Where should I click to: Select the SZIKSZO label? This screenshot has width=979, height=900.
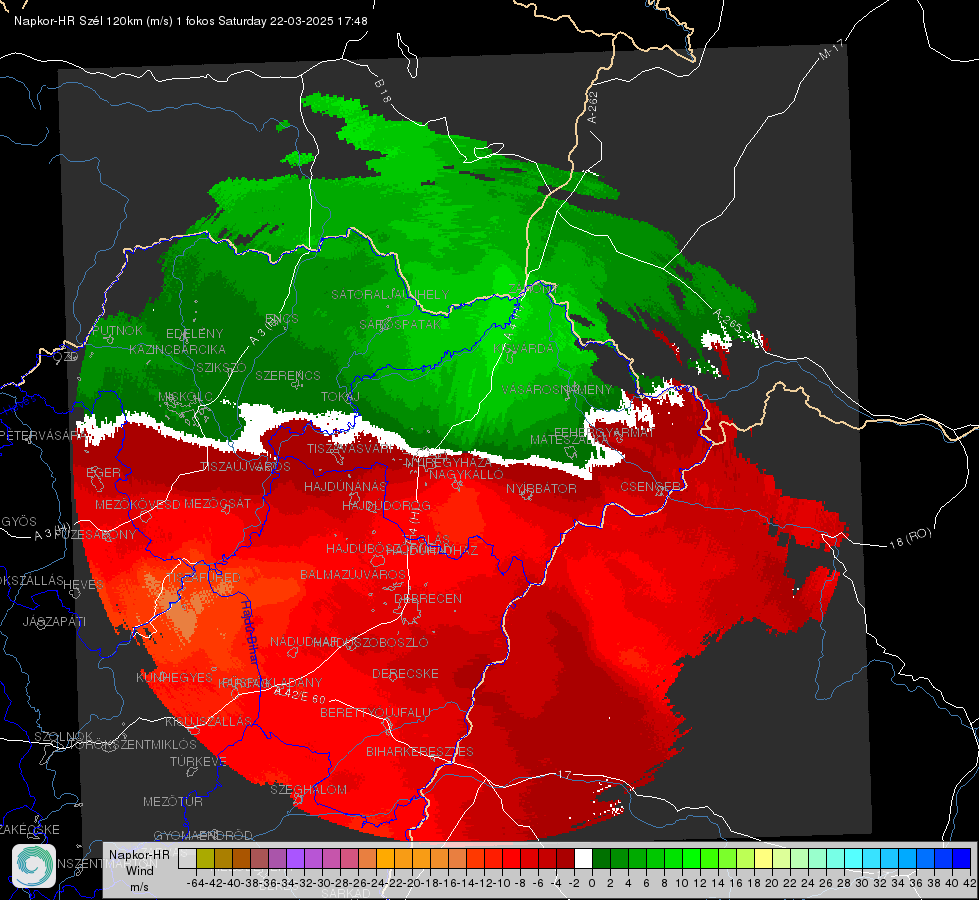tap(221, 367)
